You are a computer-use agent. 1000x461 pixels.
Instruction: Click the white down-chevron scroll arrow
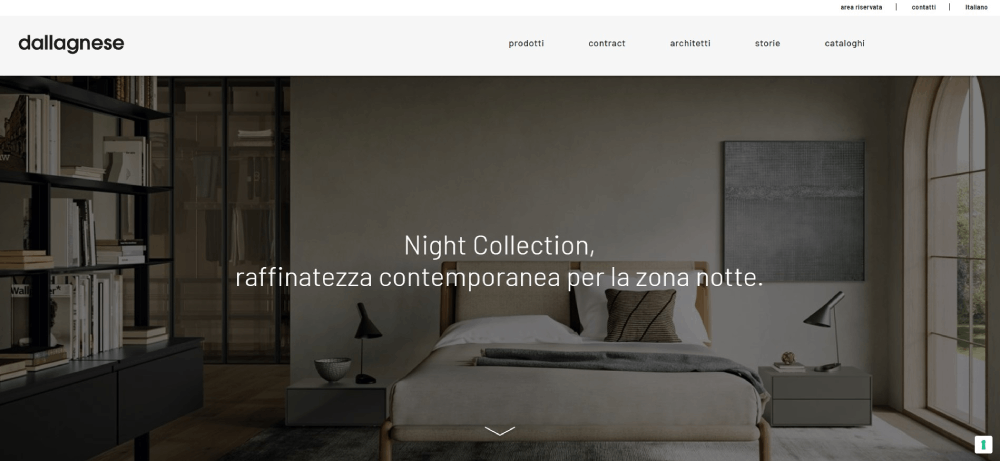click(499, 432)
